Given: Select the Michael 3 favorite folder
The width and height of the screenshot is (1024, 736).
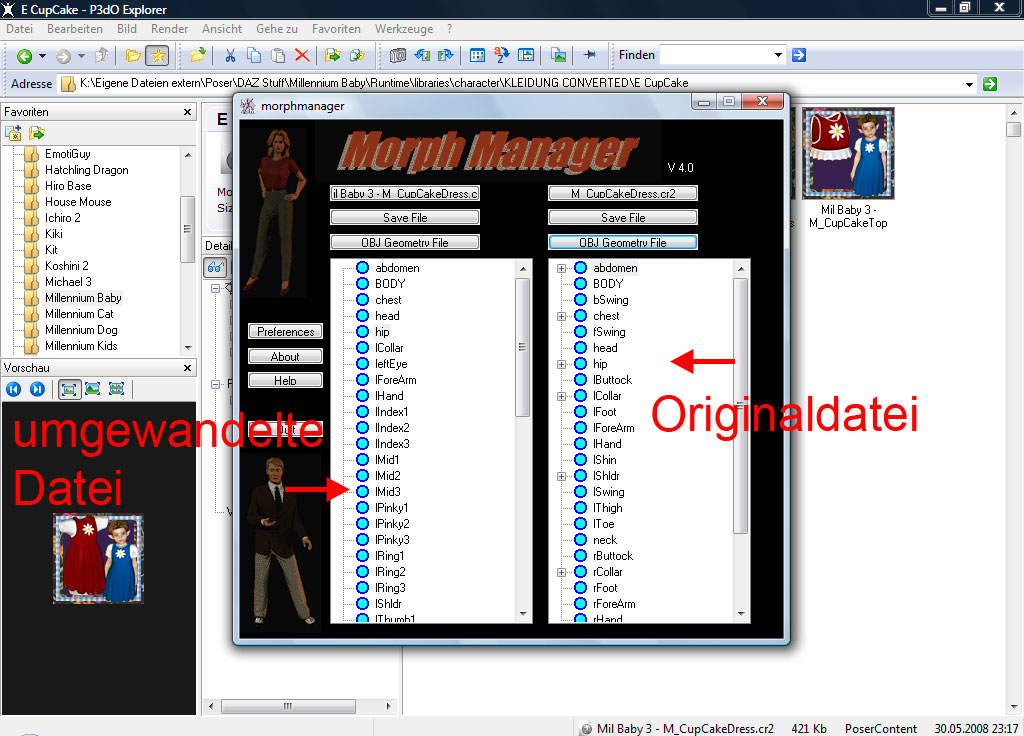Looking at the screenshot, I should tap(68, 282).
